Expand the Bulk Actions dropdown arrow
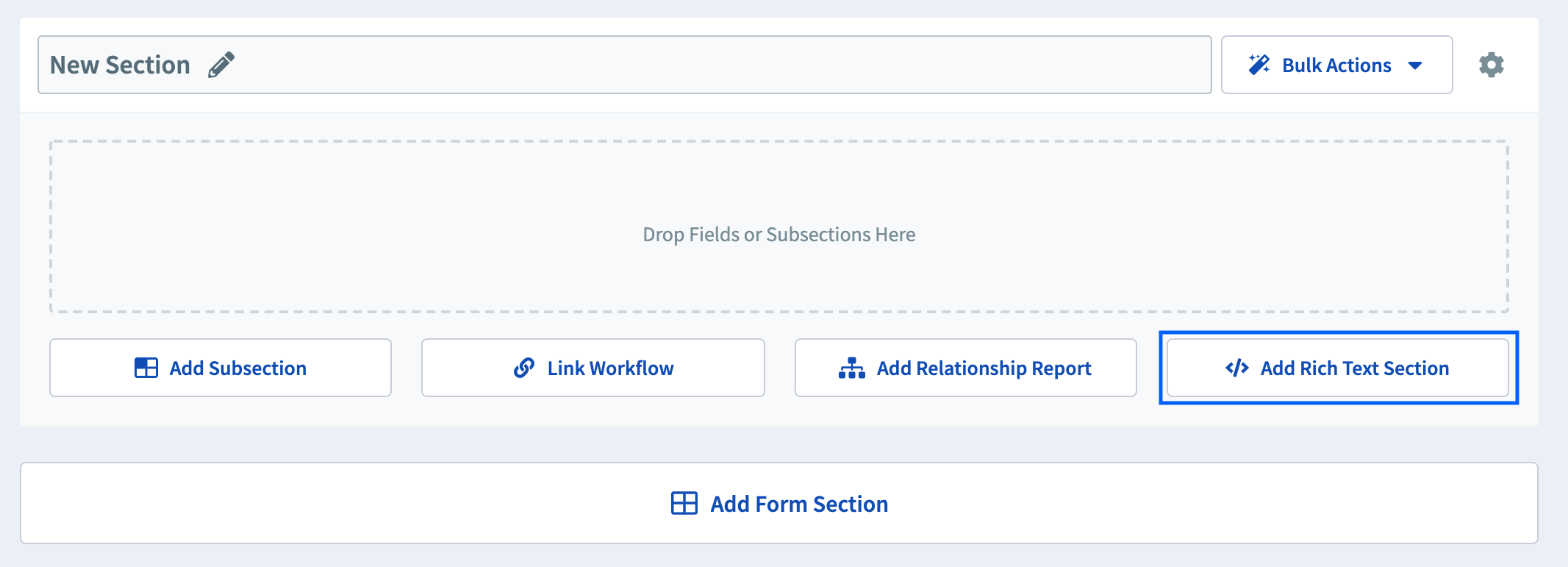This screenshot has width=1568, height=567. pos(1415,65)
